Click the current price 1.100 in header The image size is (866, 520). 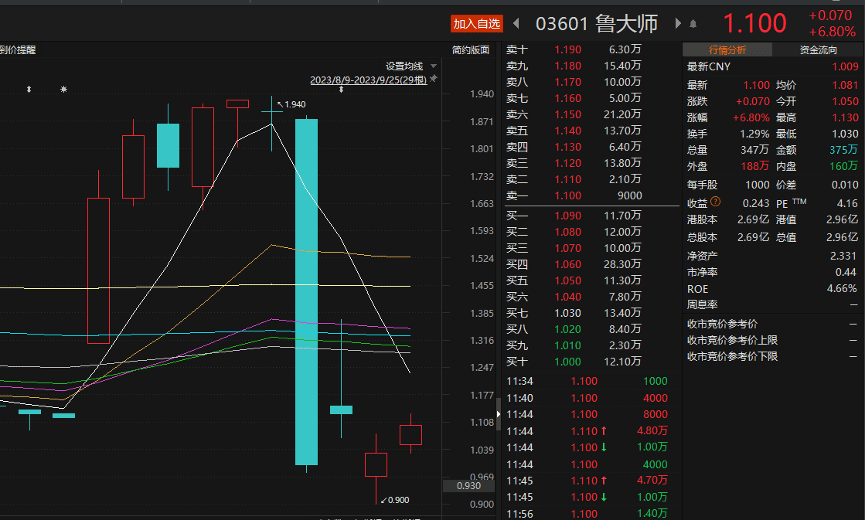(754, 23)
